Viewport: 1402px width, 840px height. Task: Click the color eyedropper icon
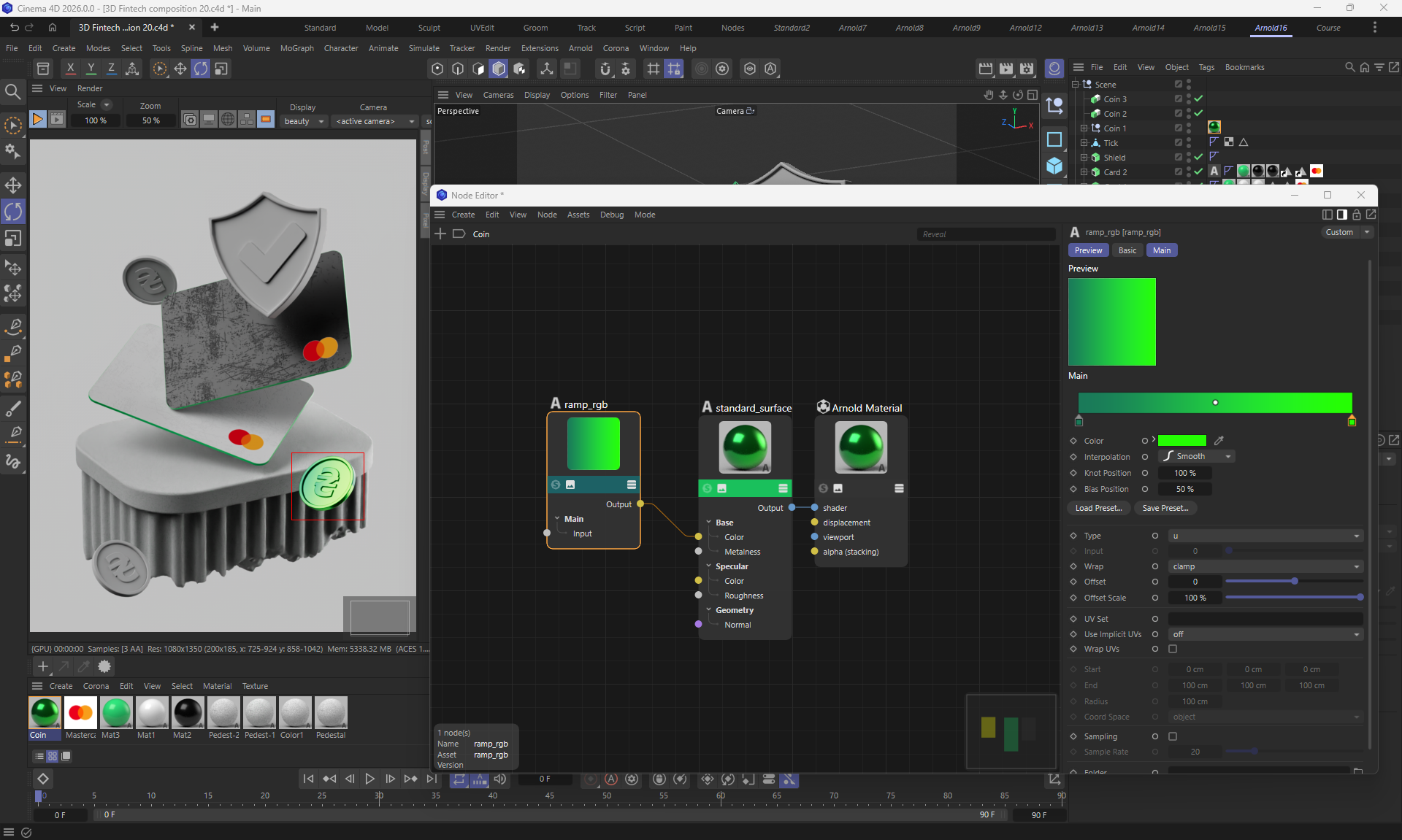(1219, 441)
